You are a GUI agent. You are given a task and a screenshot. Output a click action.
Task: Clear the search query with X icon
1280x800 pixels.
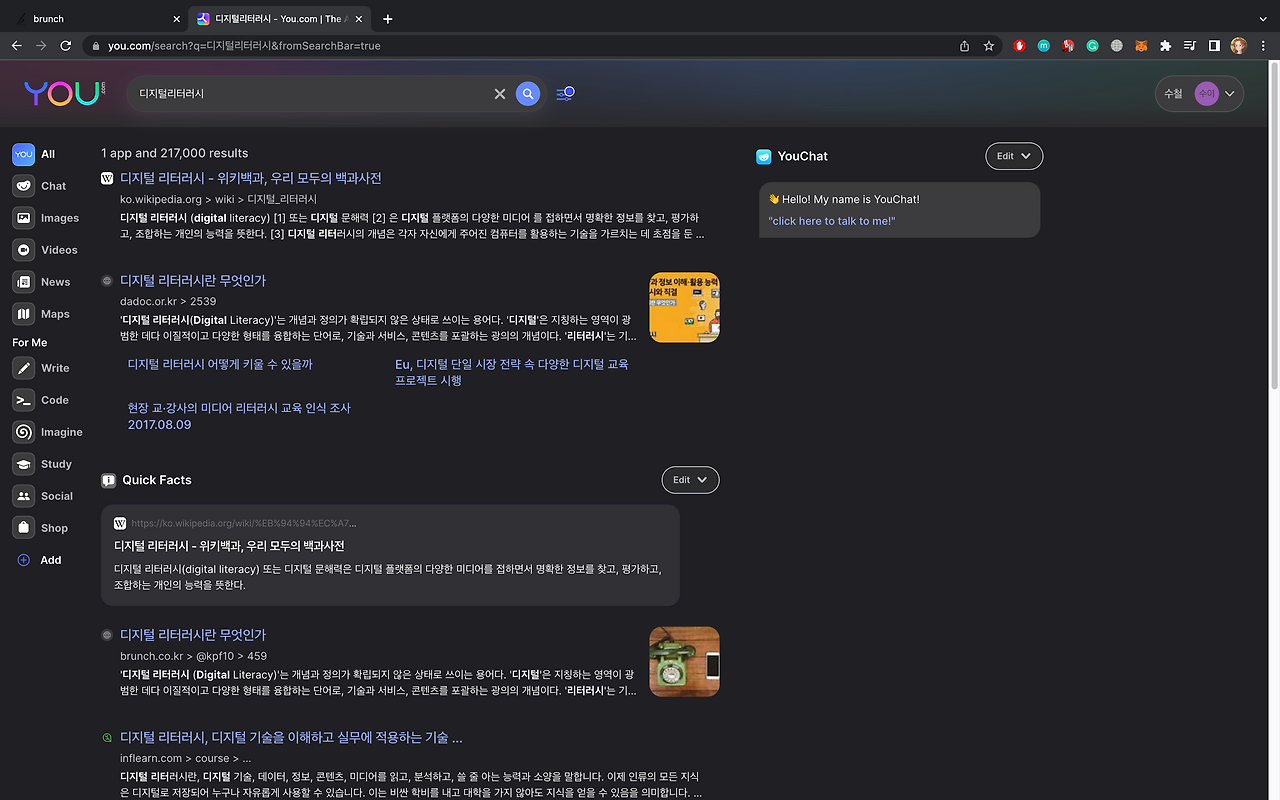(x=500, y=94)
